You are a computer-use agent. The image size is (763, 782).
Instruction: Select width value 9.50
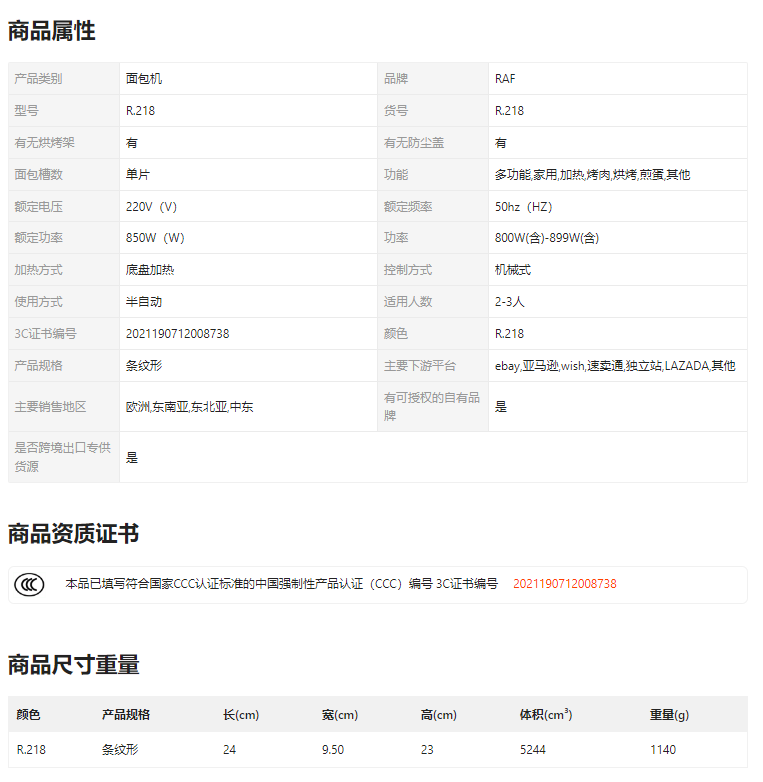(333, 750)
